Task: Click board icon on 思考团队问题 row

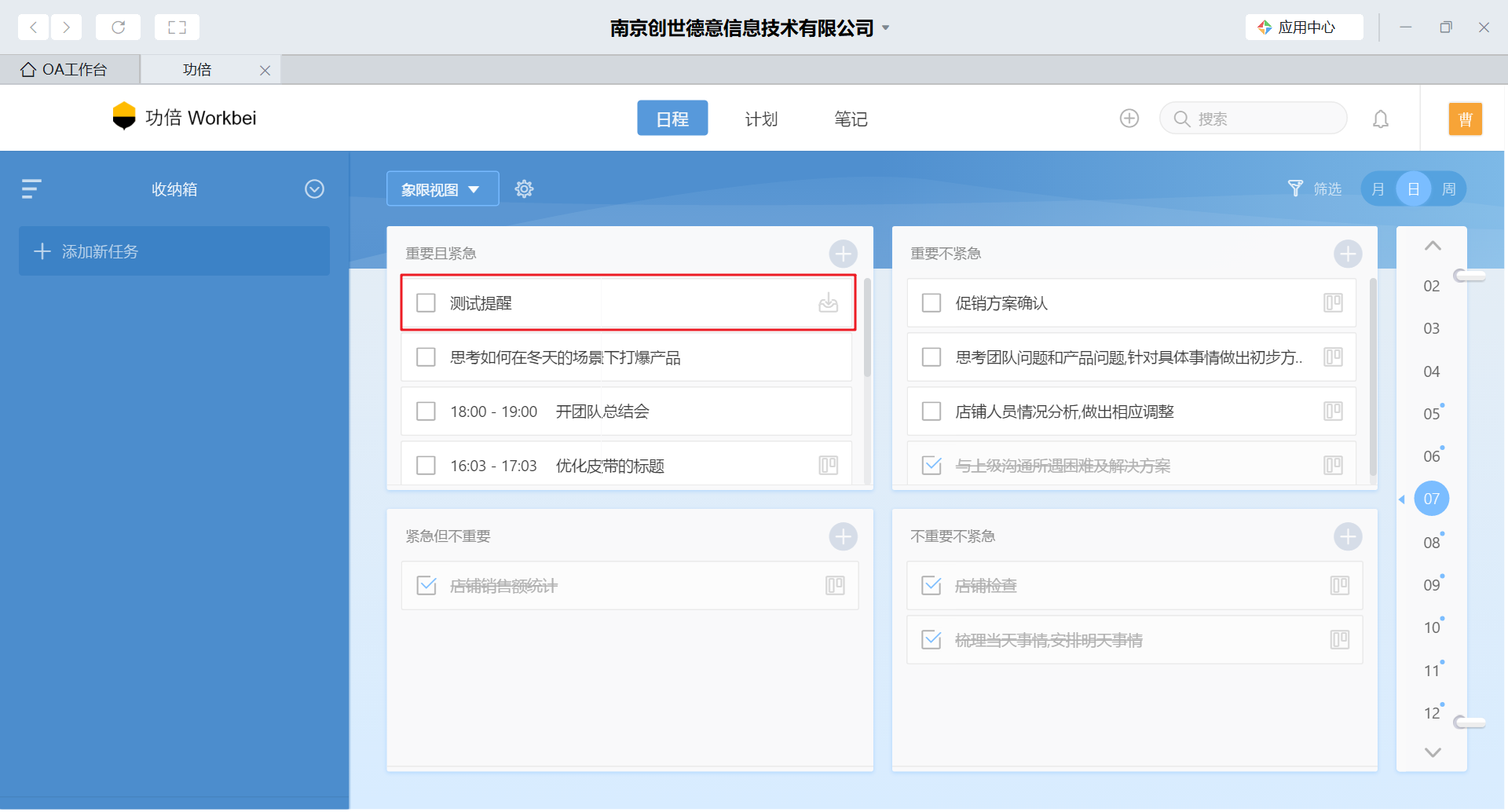Action: point(1334,357)
